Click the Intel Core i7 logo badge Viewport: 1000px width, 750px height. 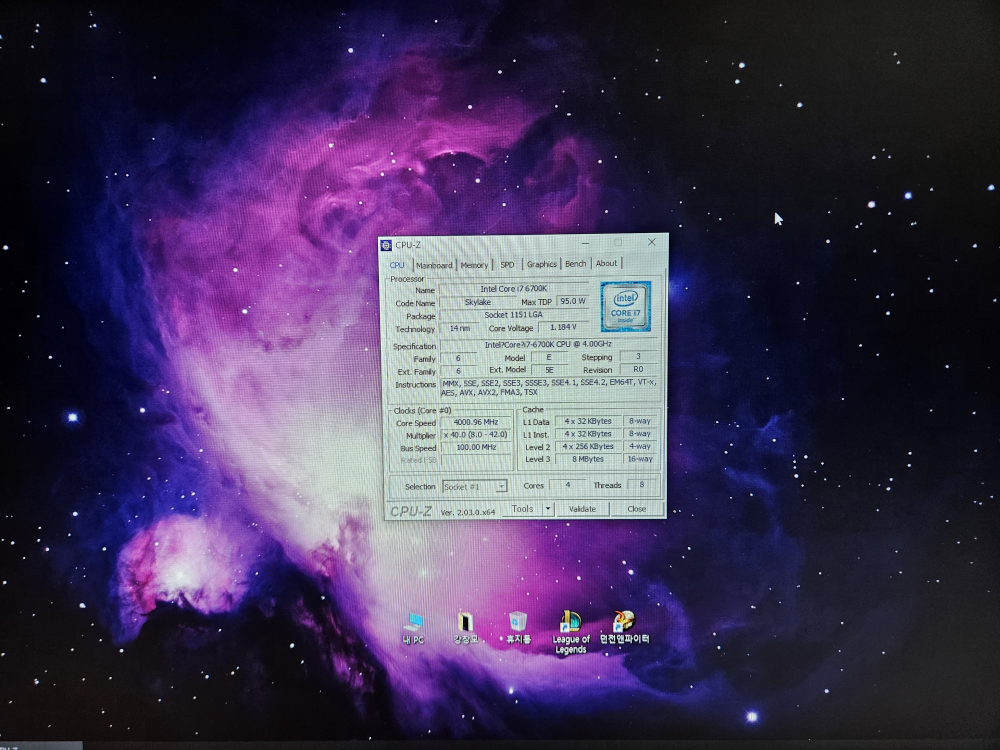[x=626, y=305]
